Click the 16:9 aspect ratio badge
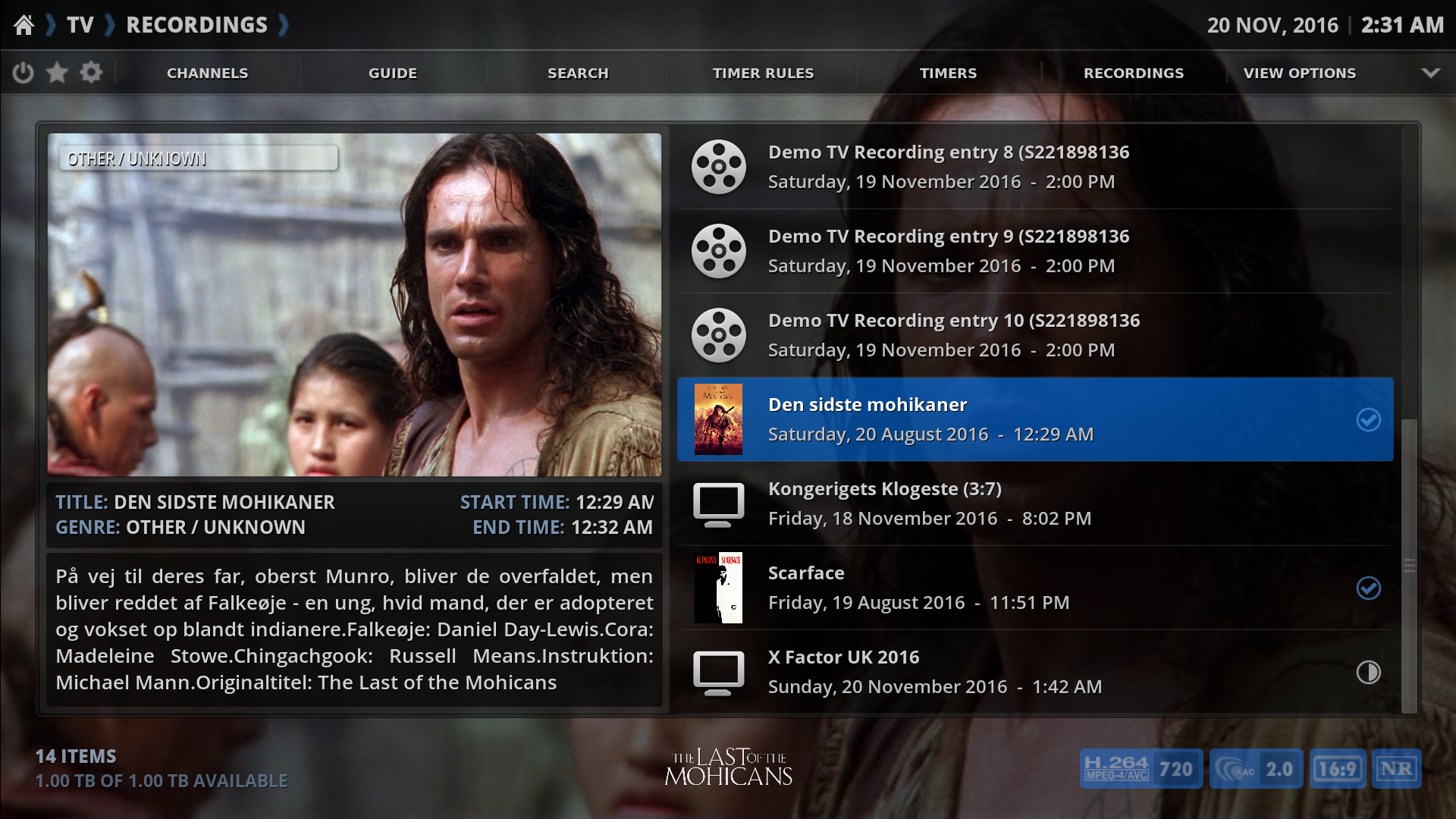The image size is (1456, 819). 1338,769
